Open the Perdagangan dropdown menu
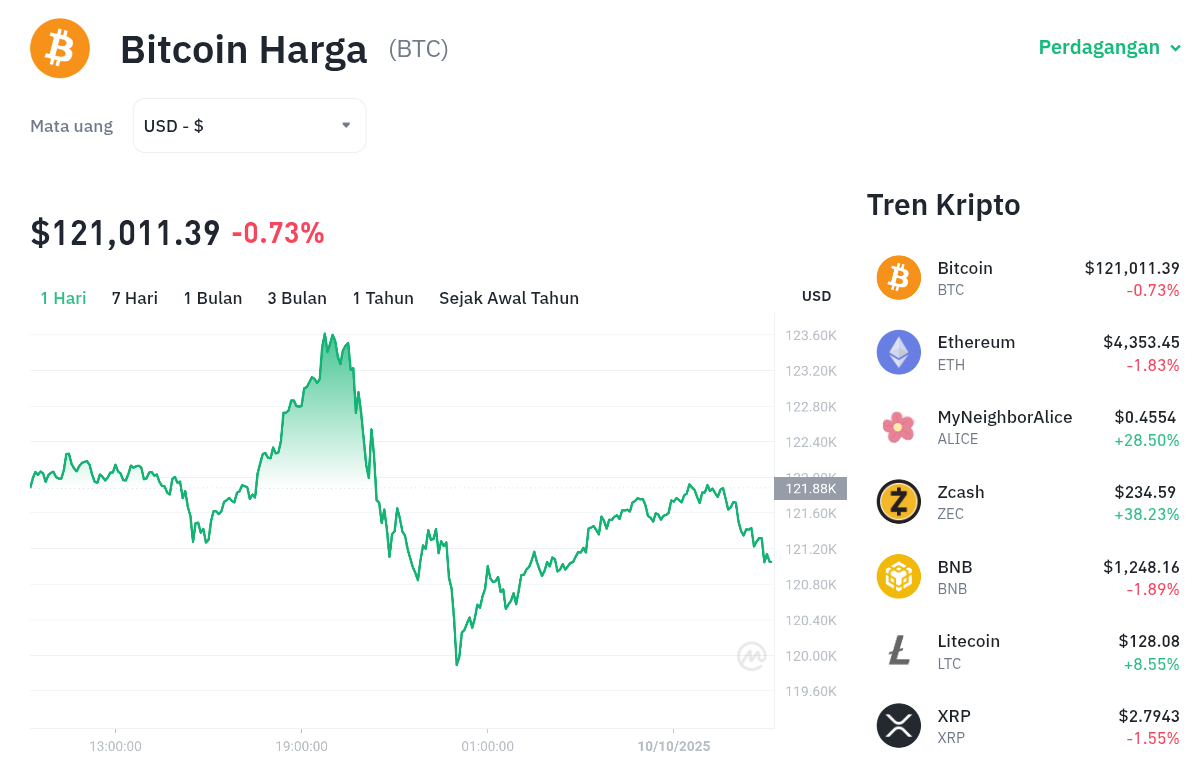Screen dimensions: 1196x767 tap(1109, 47)
